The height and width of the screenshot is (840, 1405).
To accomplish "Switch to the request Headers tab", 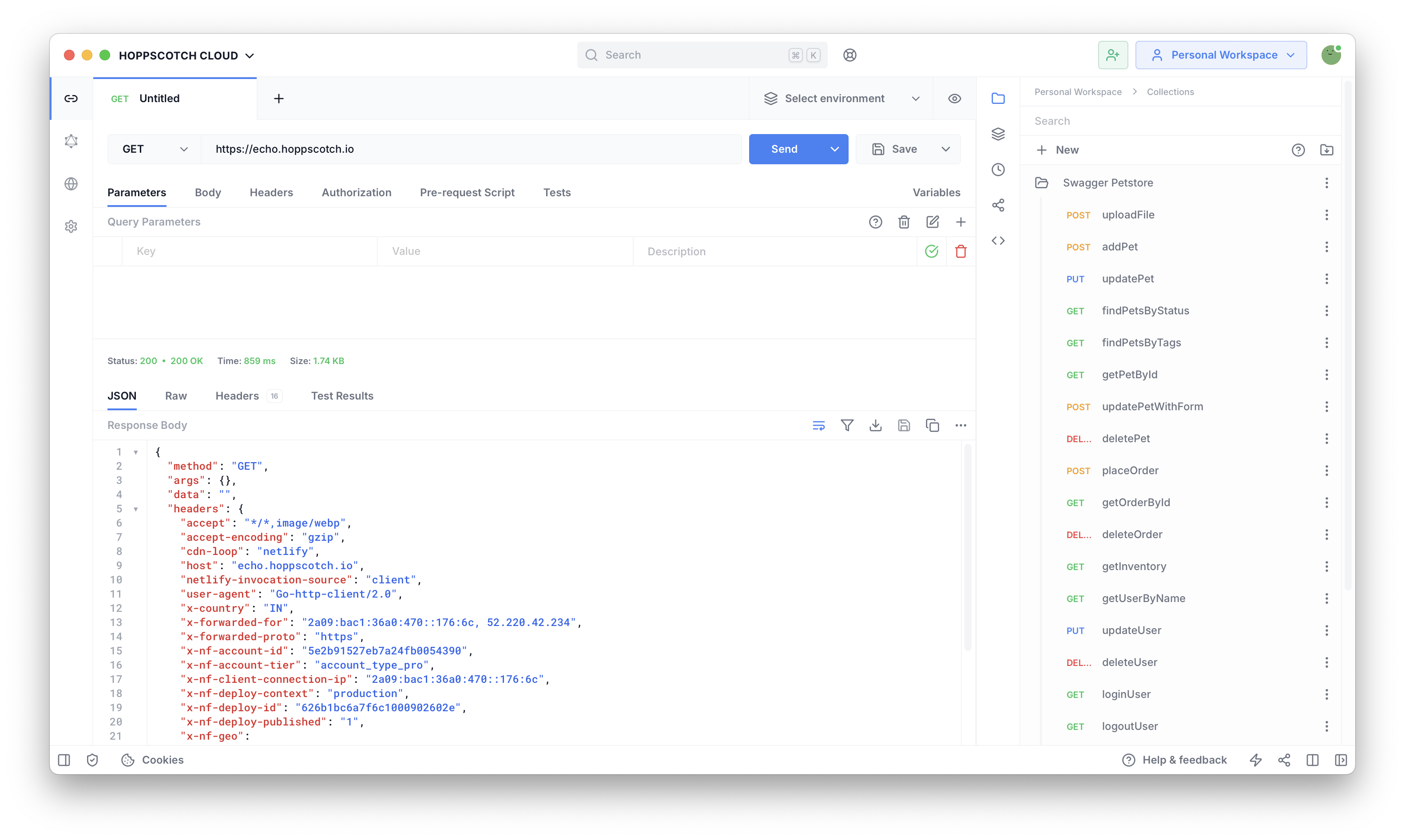I will (x=271, y=192).
